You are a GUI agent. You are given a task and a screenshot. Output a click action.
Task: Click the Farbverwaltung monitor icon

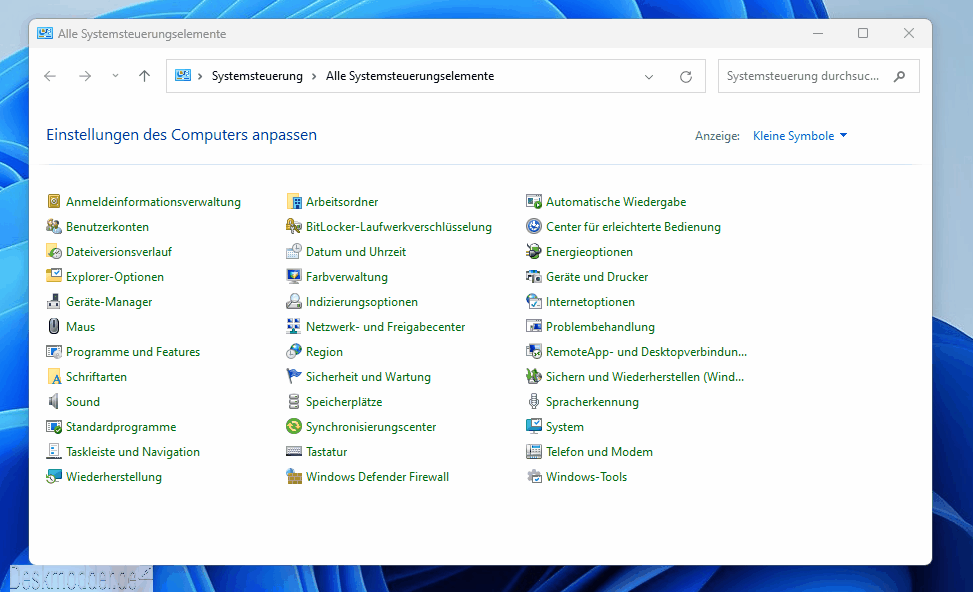[x=294, y=276]
